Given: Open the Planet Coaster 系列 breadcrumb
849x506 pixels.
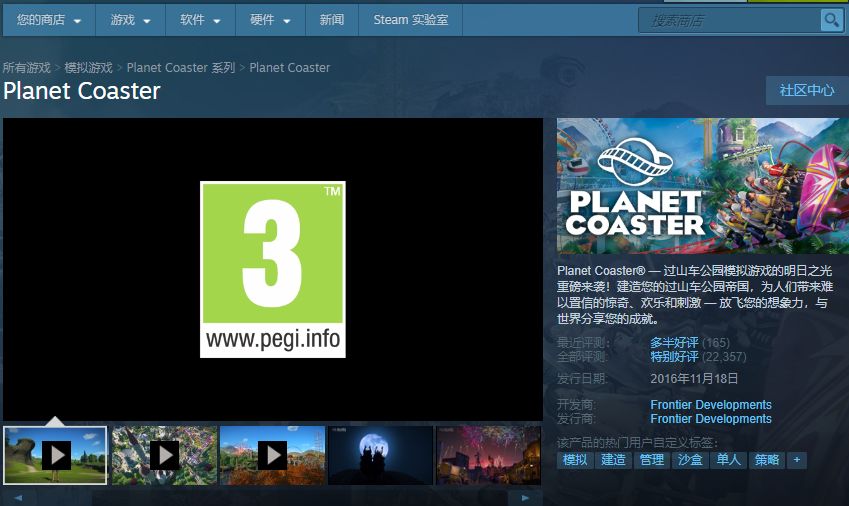Looking at the screenshot, I should click(x=181, y=68).
